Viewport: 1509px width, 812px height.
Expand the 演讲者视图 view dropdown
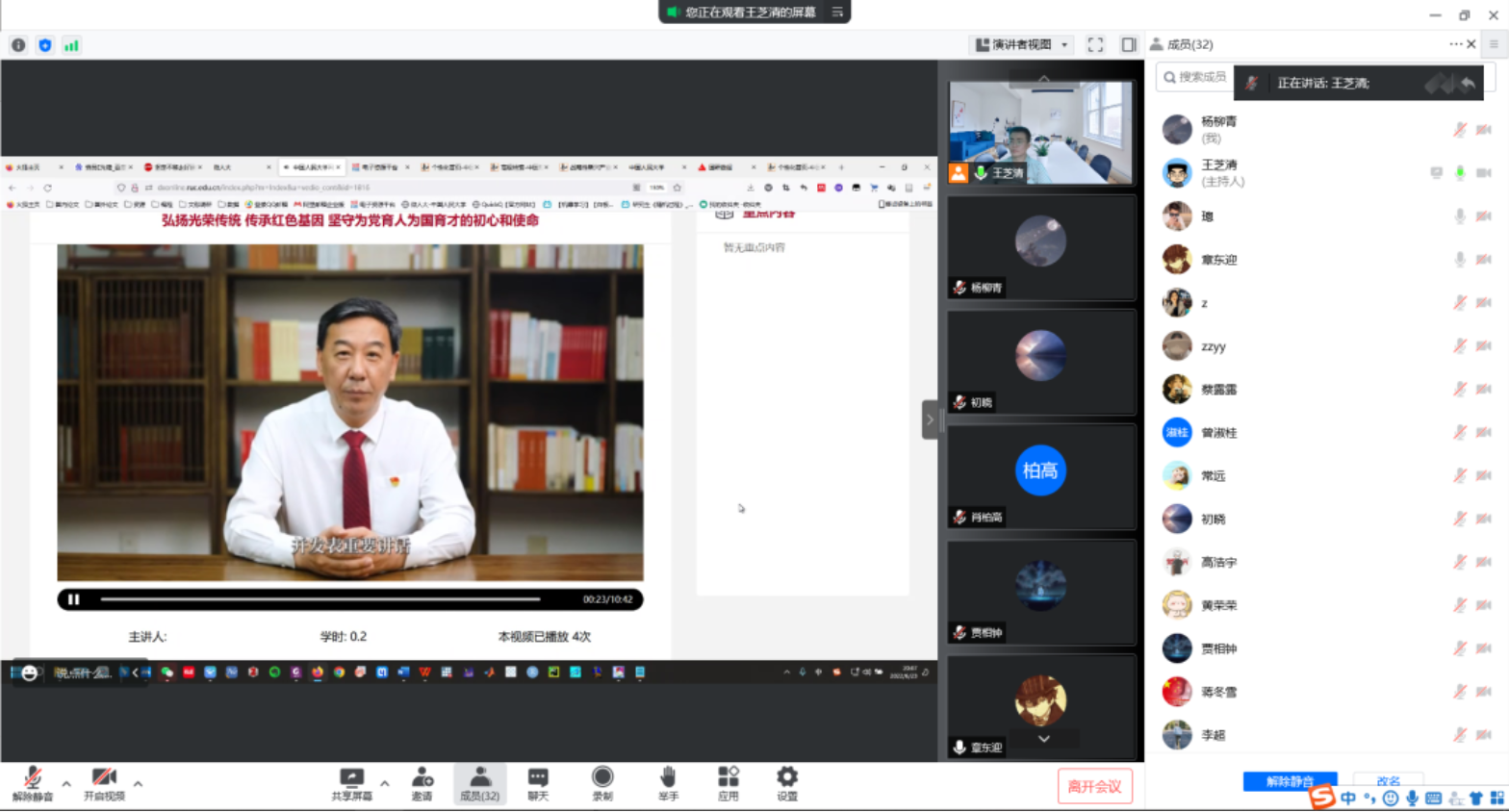click(x=1064, y=45)
